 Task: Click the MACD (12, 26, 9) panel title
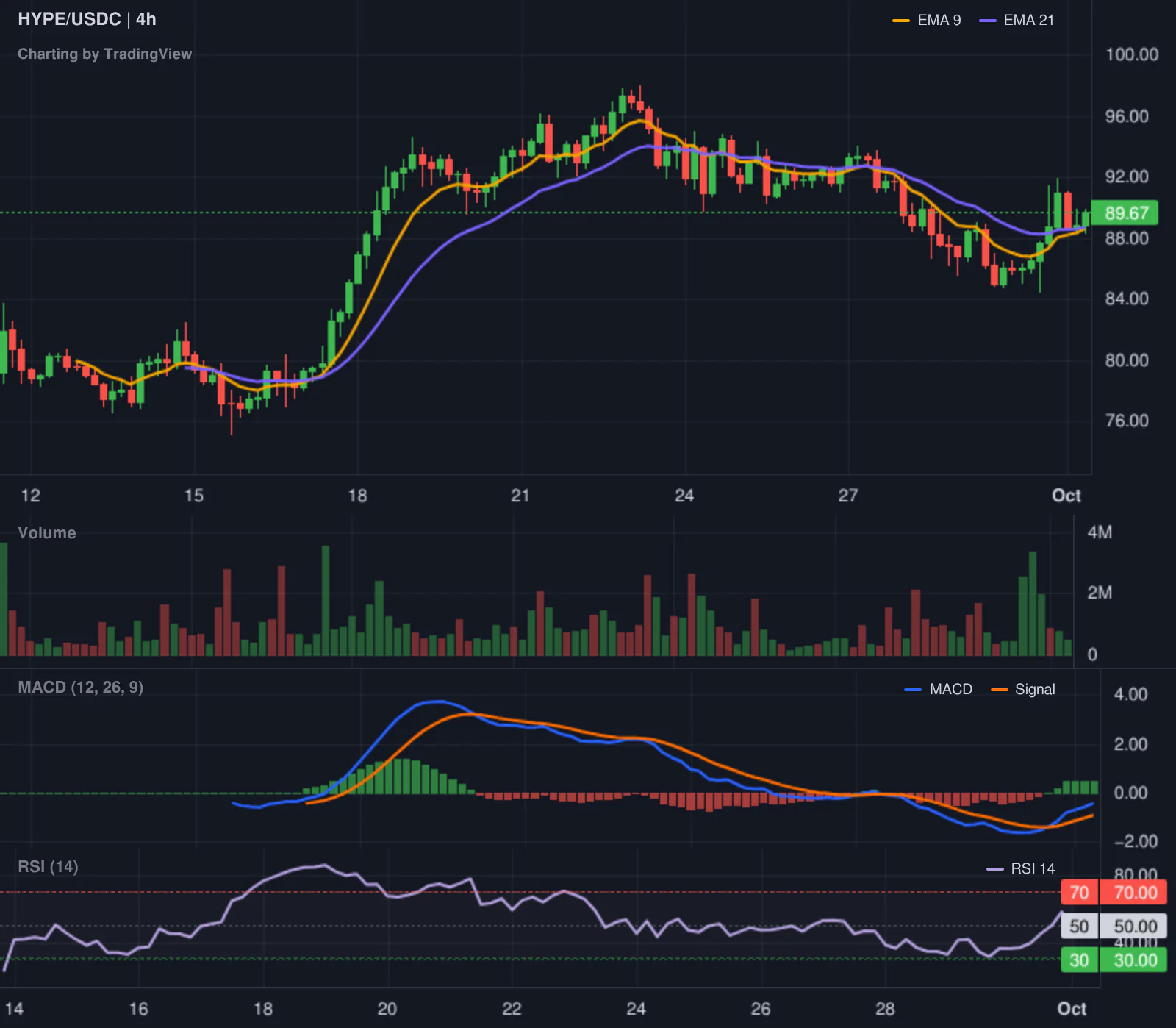[x=81, y=688]
